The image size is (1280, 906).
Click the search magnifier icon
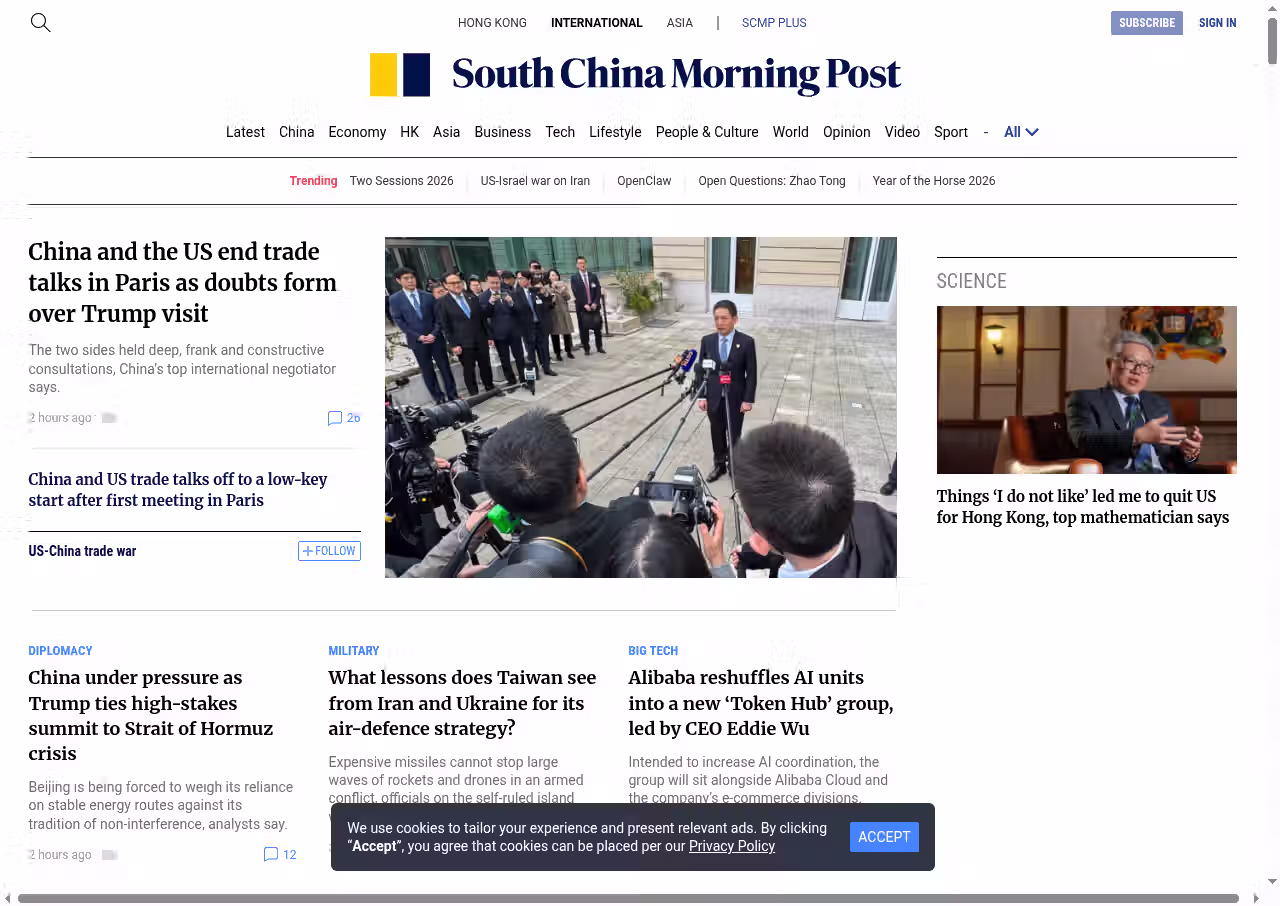coord(40,22)
